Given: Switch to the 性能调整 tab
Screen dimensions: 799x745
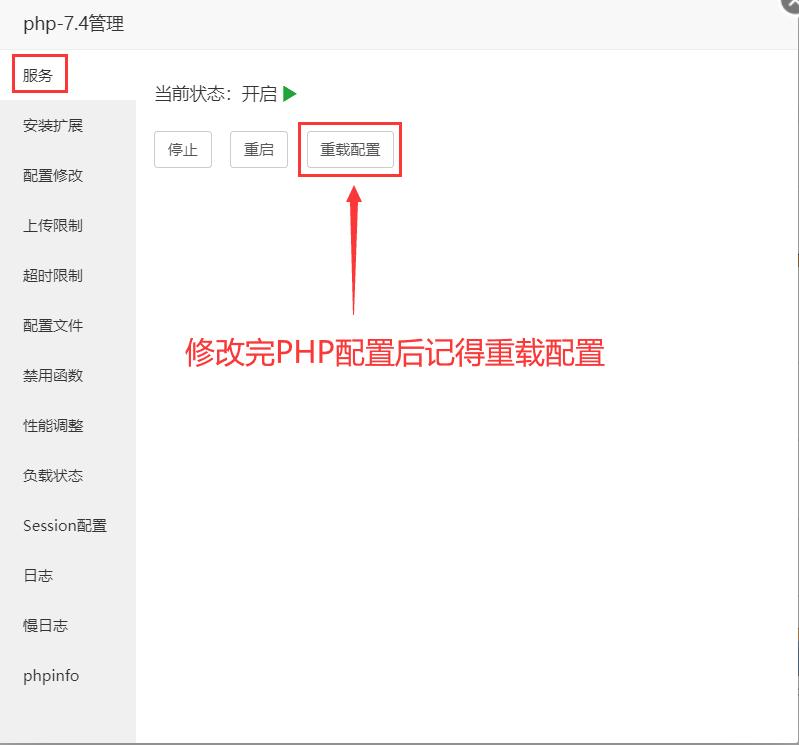Looking at the screenshot, I should pyautogui.click(x=53, y=426).
